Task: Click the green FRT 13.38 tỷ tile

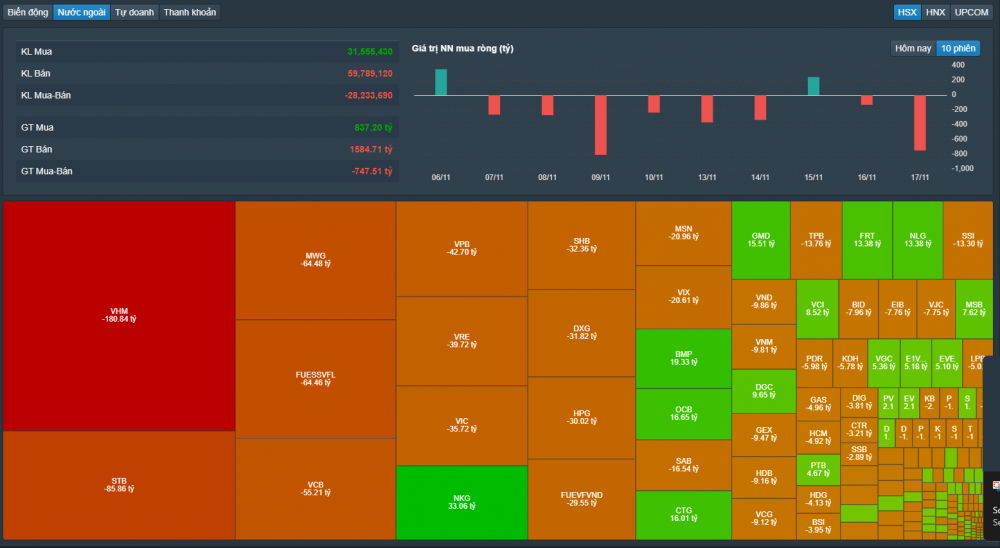Action: [867, 241]
